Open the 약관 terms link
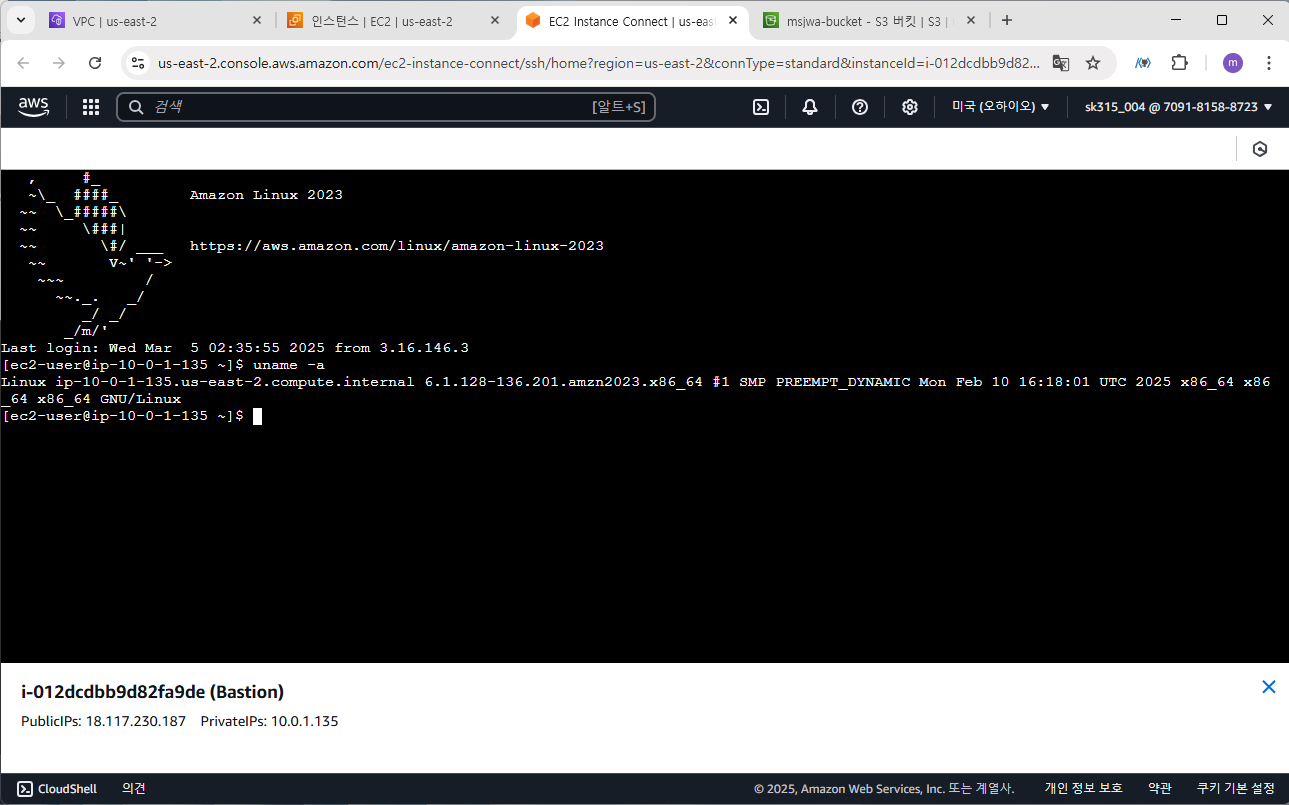The height and width of the screenshot is (805, 1289). (1160, 789)
